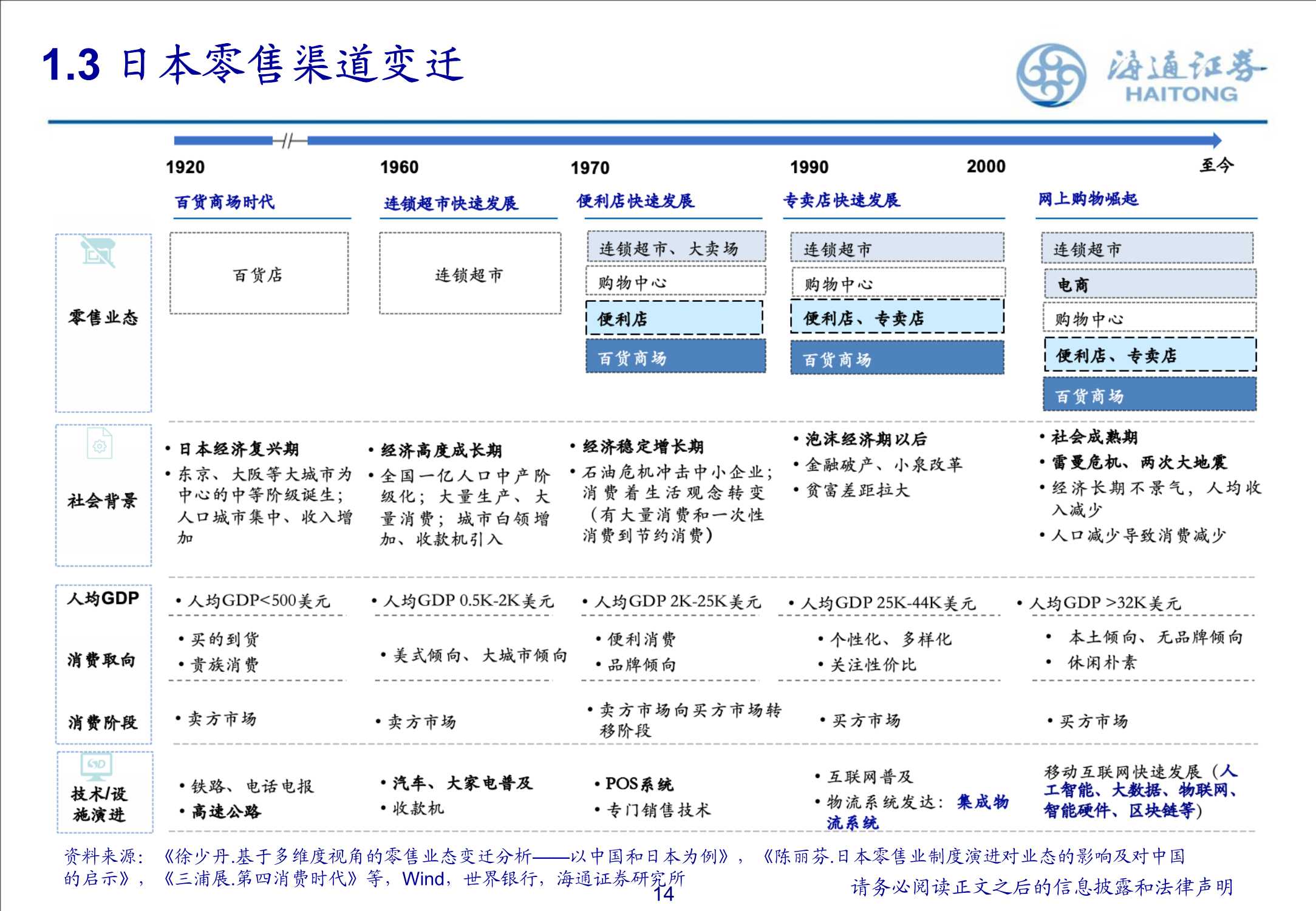Select POS系统 bullet text
The height and width of the screenshot is (911, 1316).
[639, 784]
